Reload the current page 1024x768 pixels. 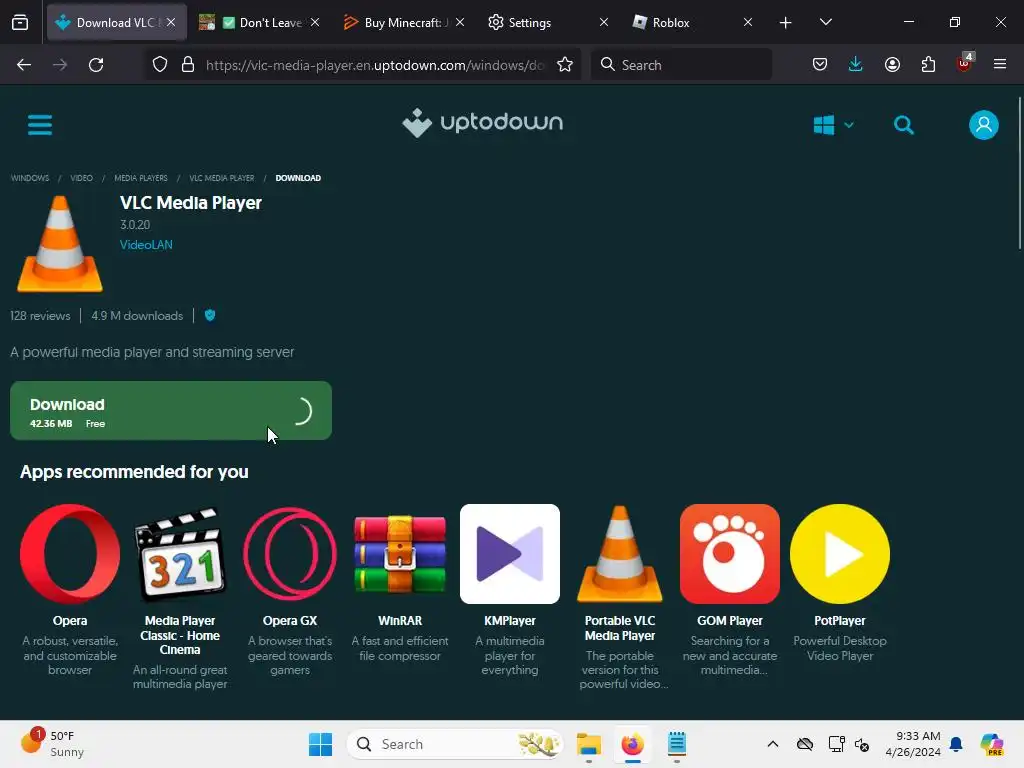[x=96, y=65]
